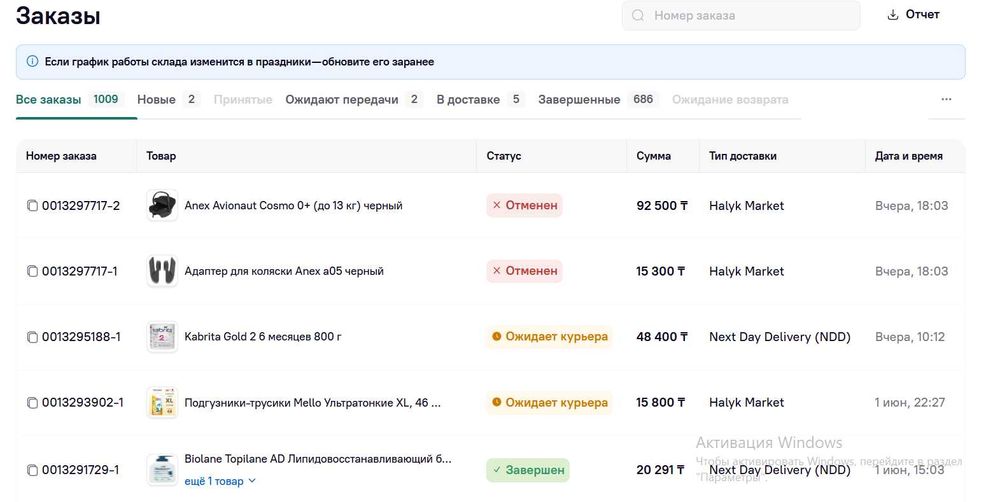Viewport: 1000px width, 502px height.
Task: Copy order number 0013291729-1
Action: (32, 470)
